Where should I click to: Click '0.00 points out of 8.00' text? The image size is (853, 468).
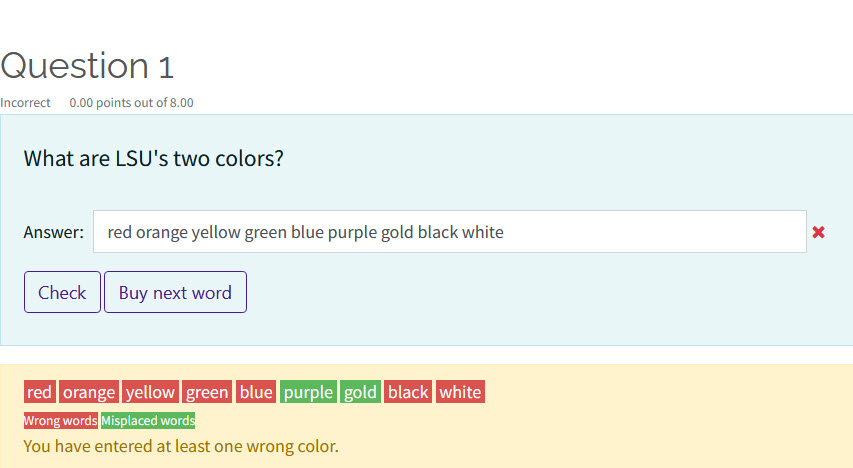[x=131, y=103]
